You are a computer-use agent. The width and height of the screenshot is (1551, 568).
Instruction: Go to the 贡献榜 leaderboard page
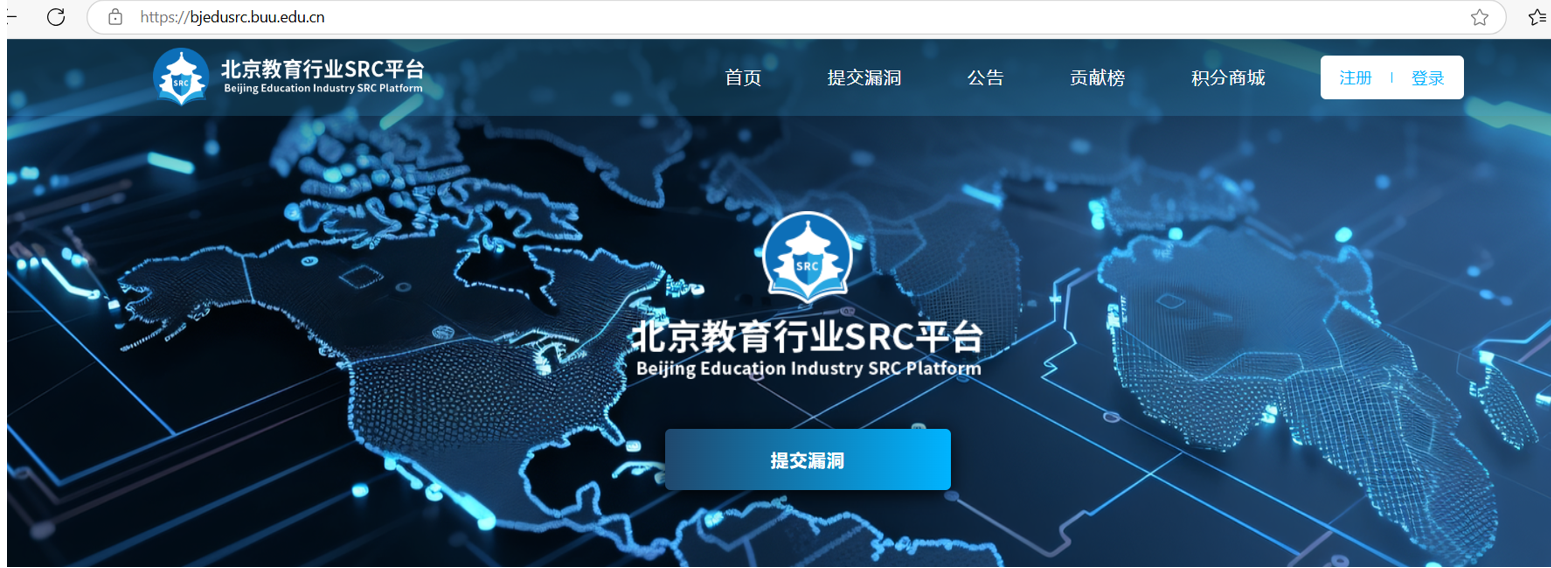(1097, 78)
